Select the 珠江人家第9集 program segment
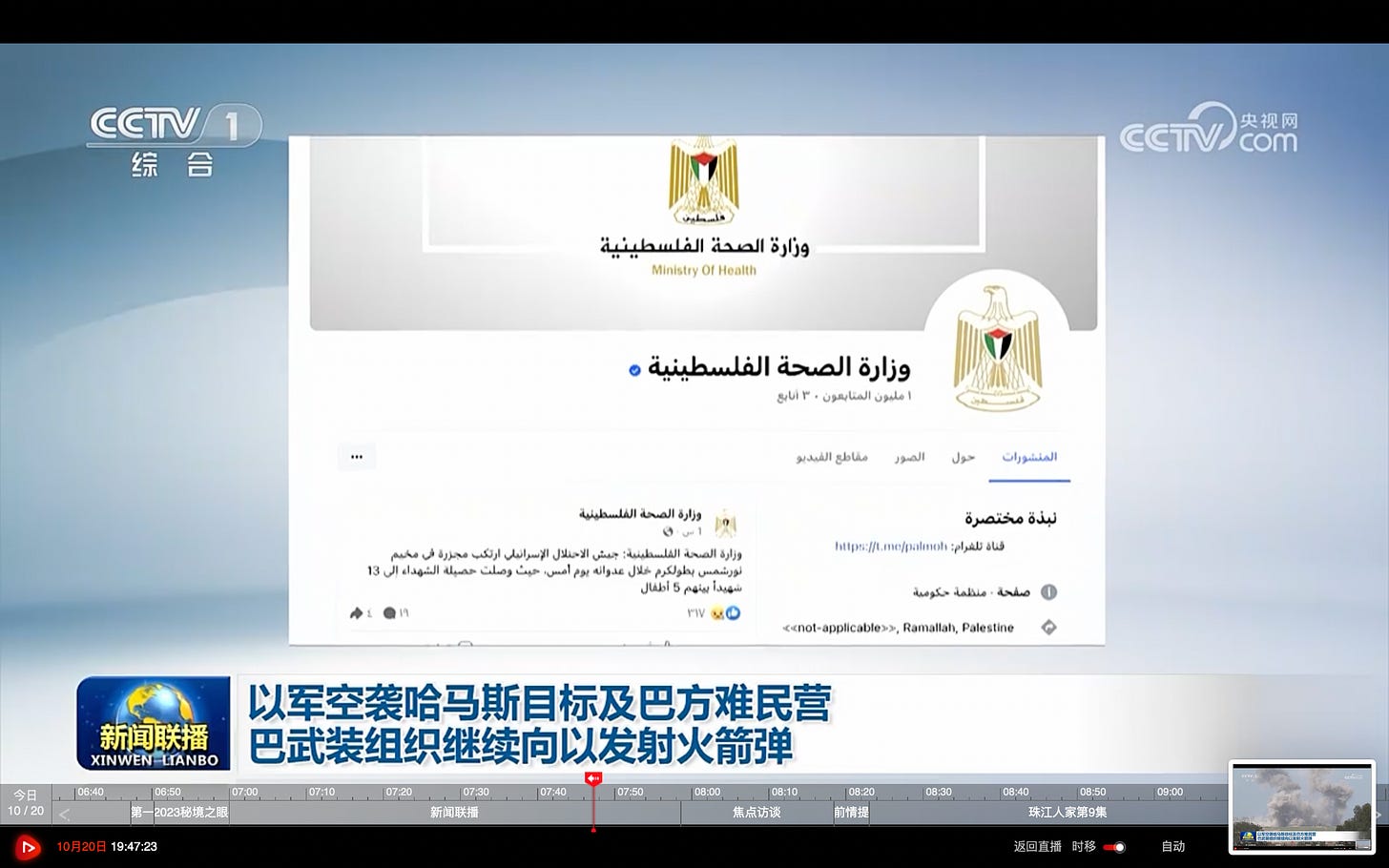1389x868 pixels. pyautogui.click(x=1067, y=813)
